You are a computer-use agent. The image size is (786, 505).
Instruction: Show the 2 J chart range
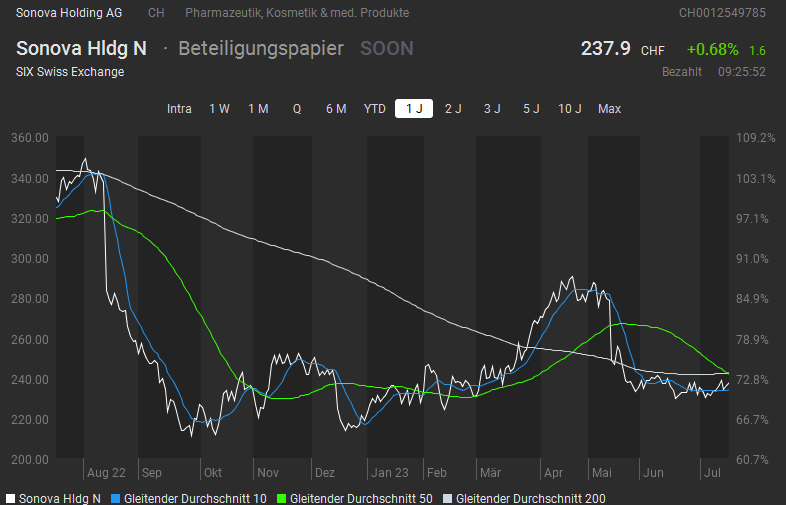coord(453,109)
